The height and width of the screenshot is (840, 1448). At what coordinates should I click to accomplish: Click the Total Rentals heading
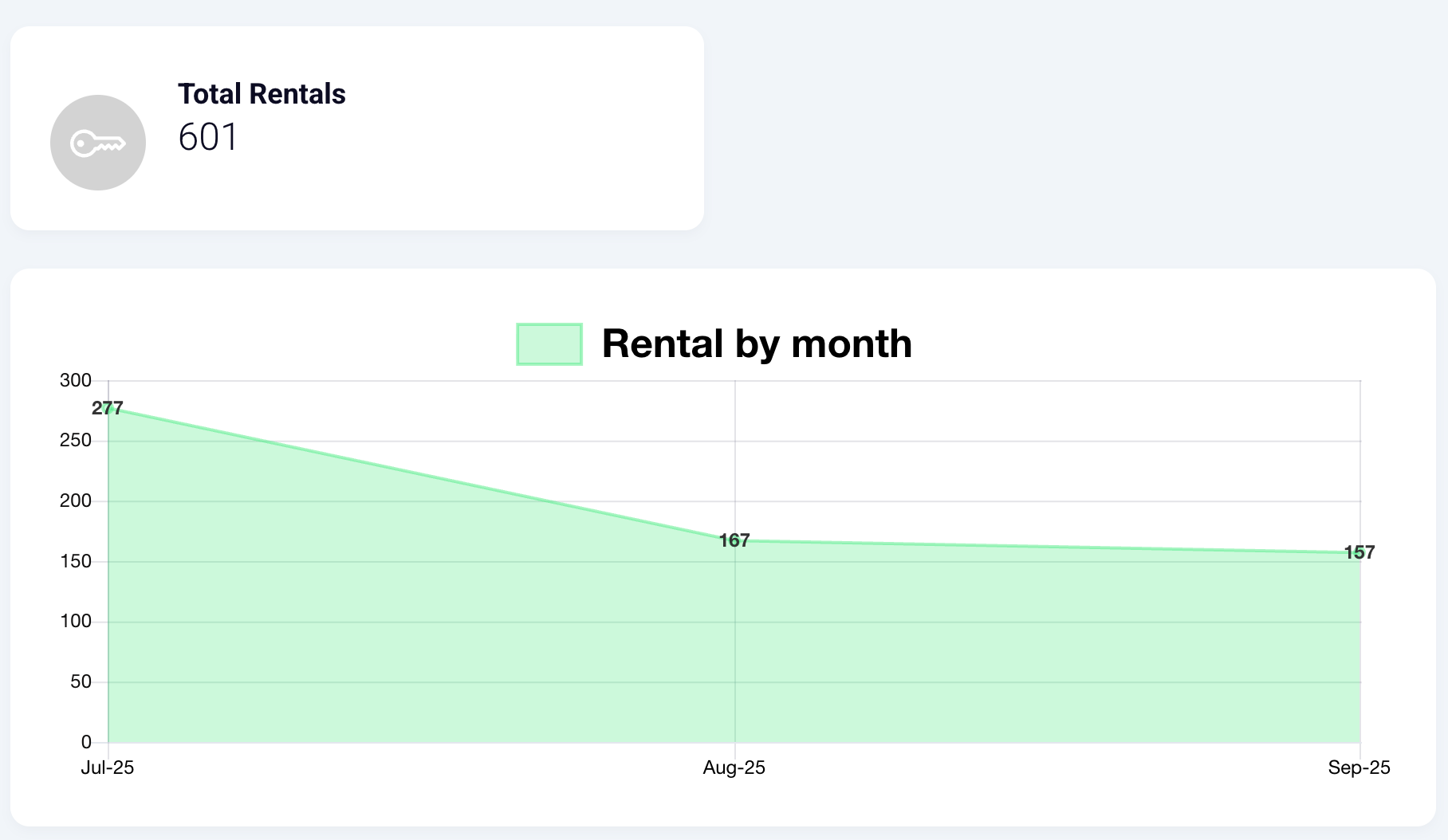(x=262, y=94)
